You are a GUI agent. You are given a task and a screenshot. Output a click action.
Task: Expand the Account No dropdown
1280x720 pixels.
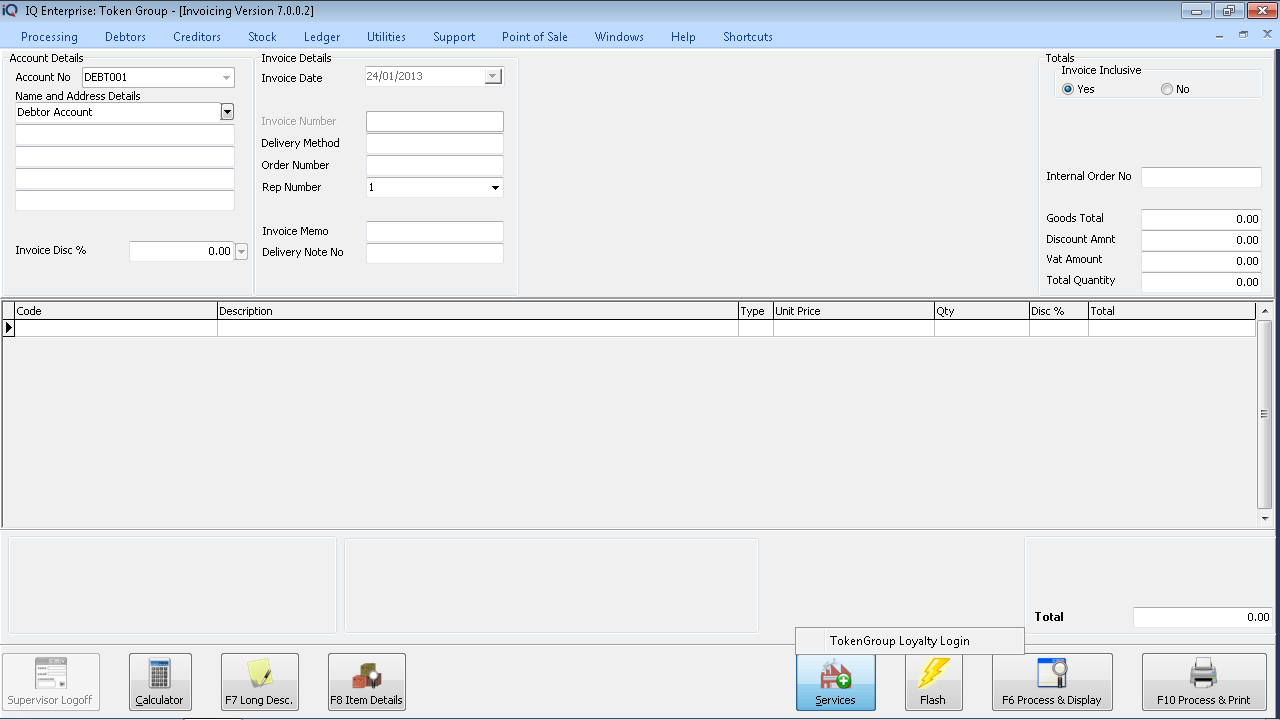[x=227, y=77]
